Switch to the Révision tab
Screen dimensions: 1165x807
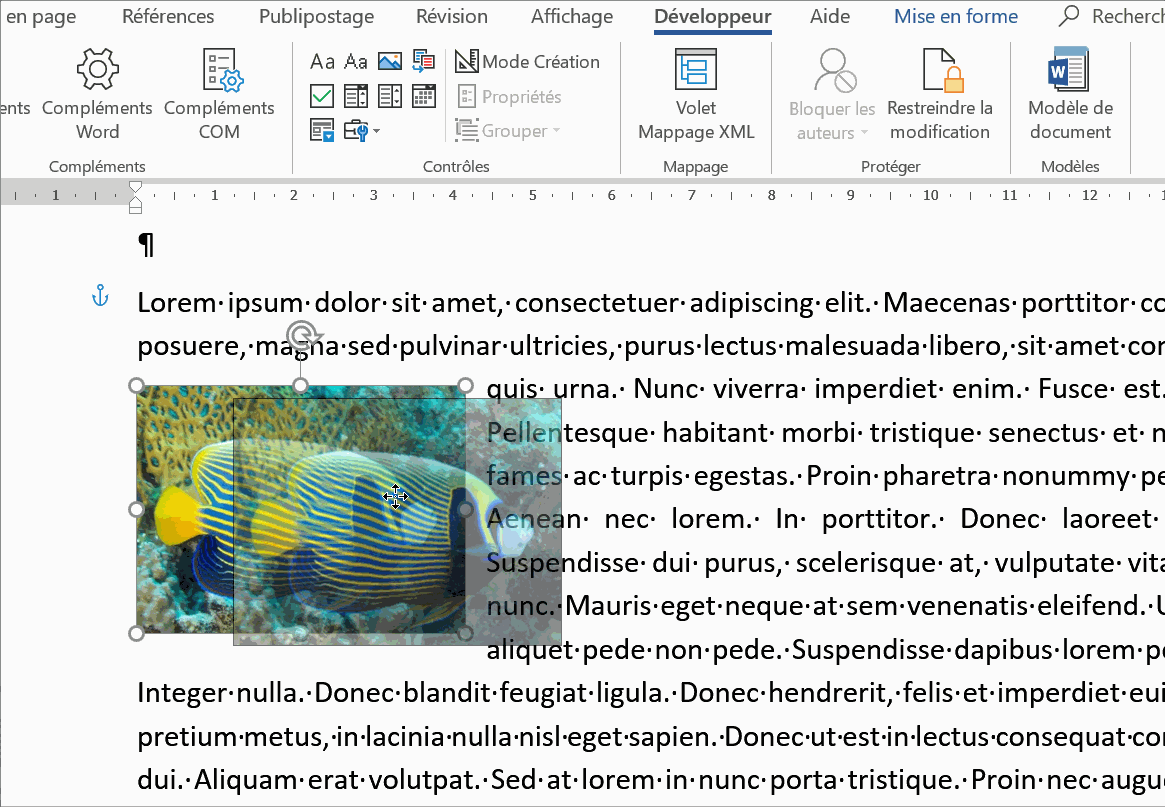452,17
